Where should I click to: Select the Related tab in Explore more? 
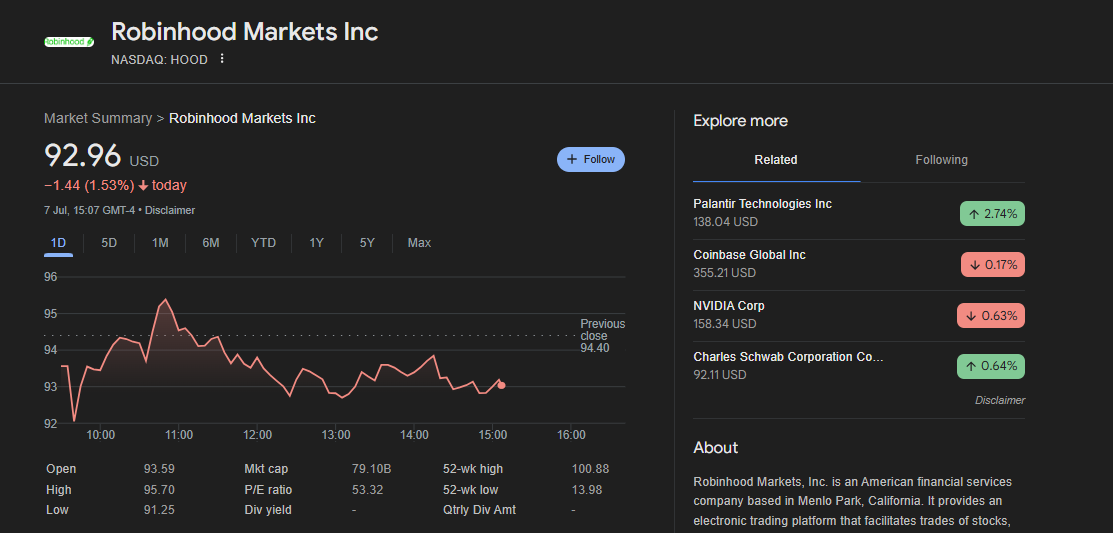coord(776,160)
